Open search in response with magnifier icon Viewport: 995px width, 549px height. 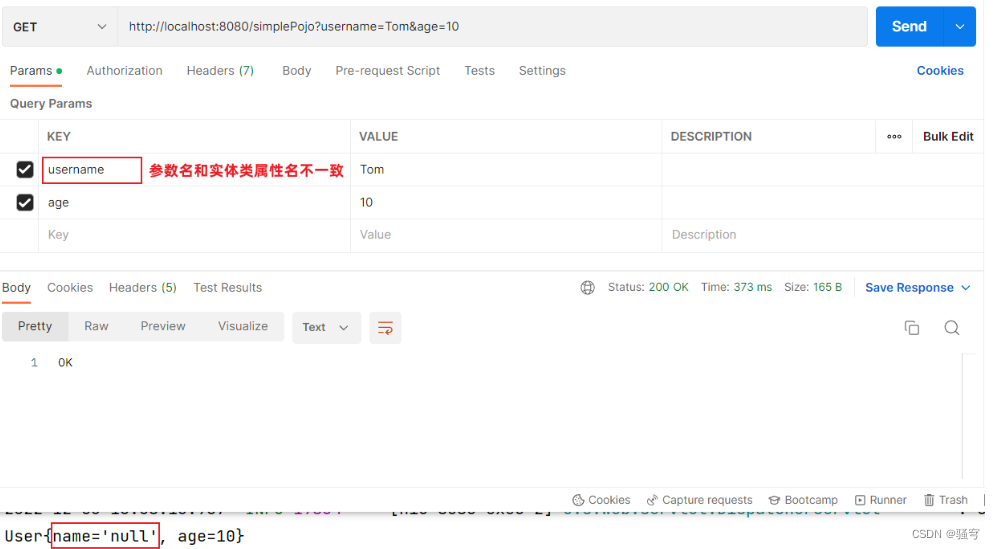pos(951,327)
